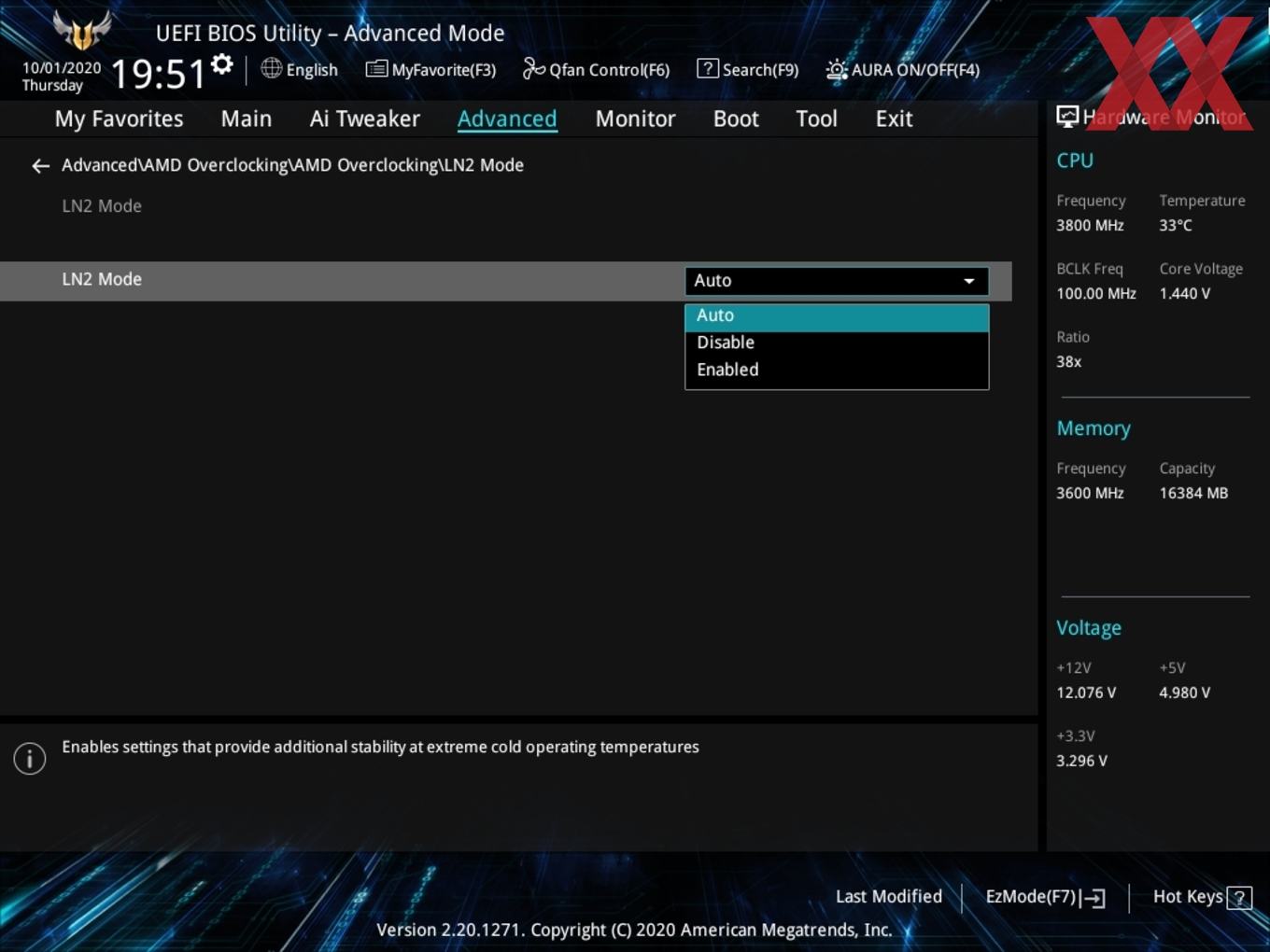
Task: Choose Enabled in the LN2 Mode list
Action: point(837,370)
